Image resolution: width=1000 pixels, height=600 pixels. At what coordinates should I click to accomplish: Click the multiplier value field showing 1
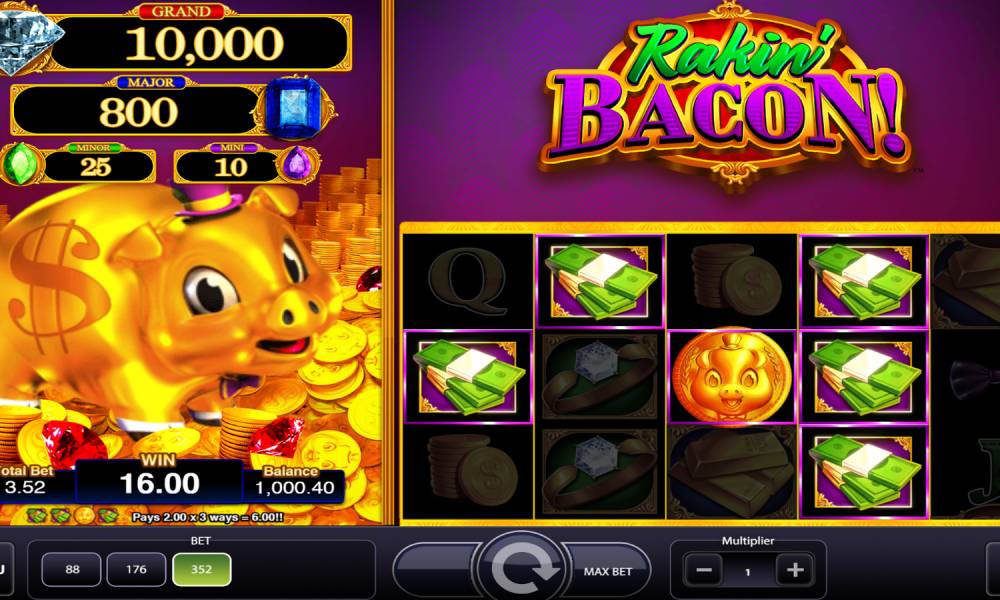click(x=748, y=571)
